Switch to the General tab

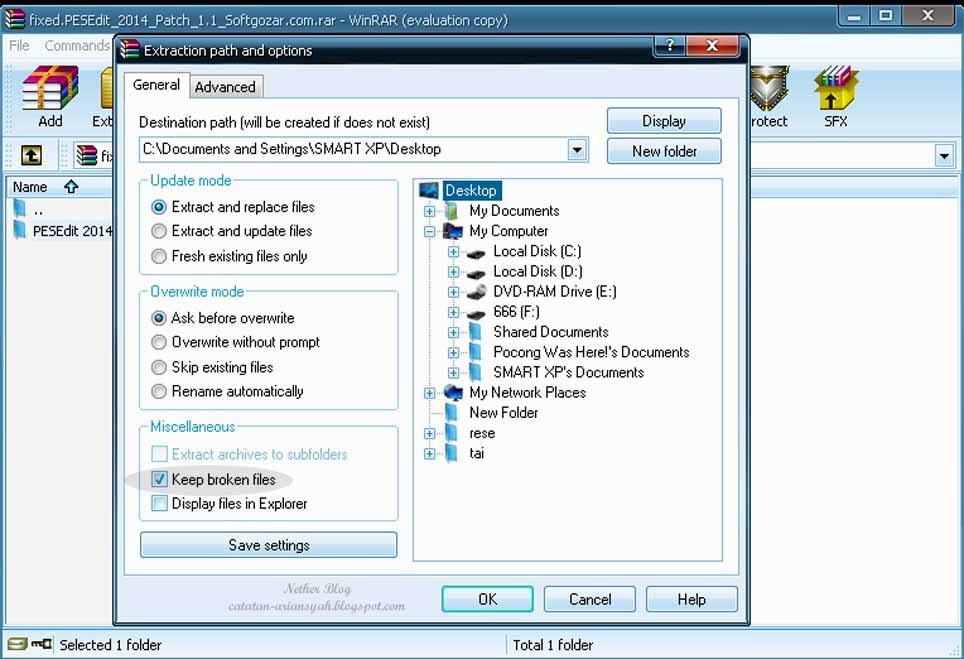point(156,85)
